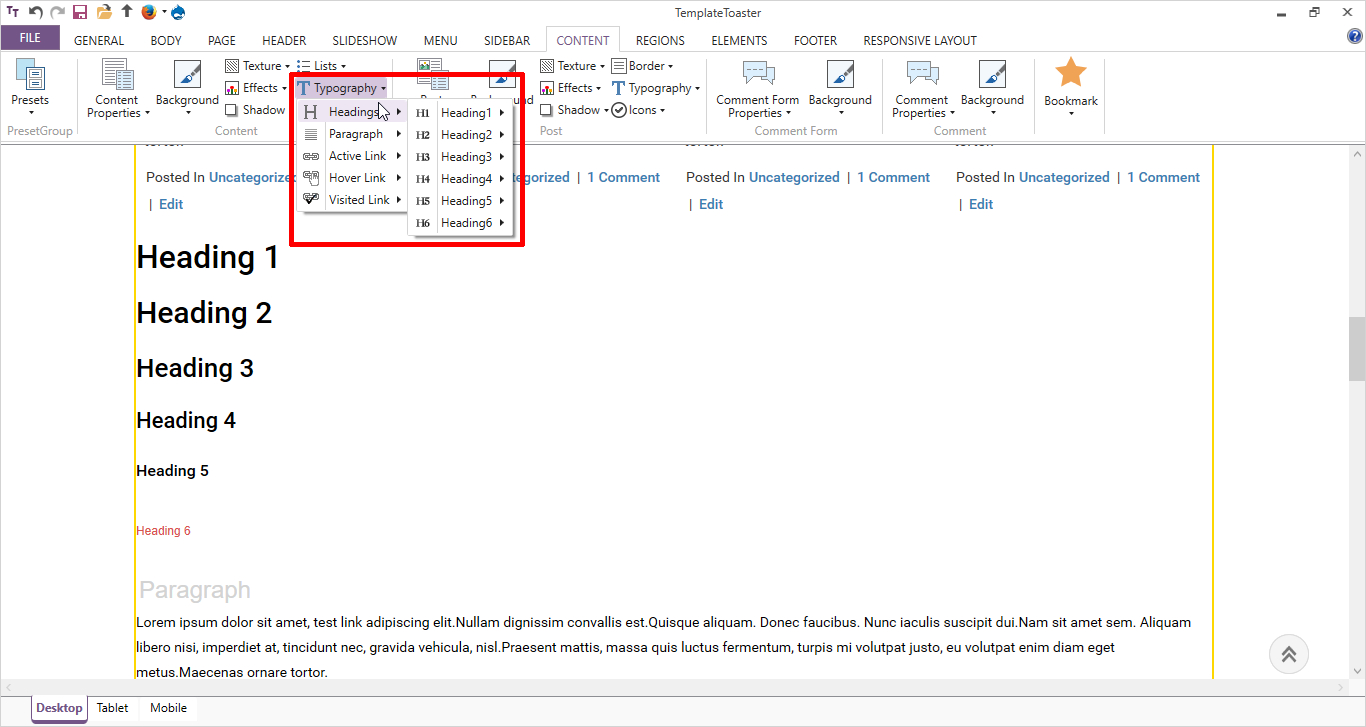Open the Border dropdown in Post group
Screen dimensions: 1366x727
[643, 66]
